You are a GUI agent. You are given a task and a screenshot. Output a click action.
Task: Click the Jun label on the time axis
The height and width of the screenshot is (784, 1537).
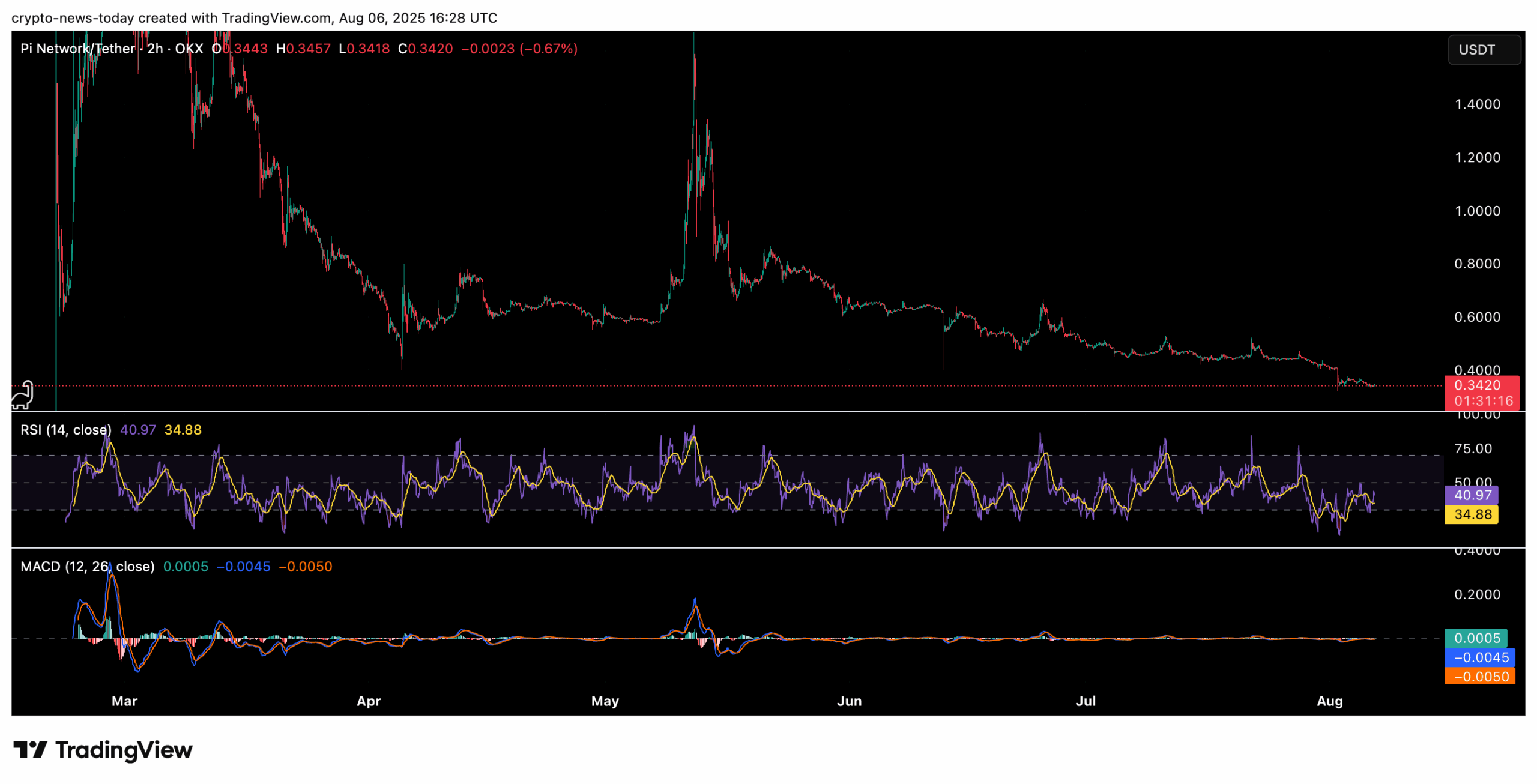click(x=850, y=701)
